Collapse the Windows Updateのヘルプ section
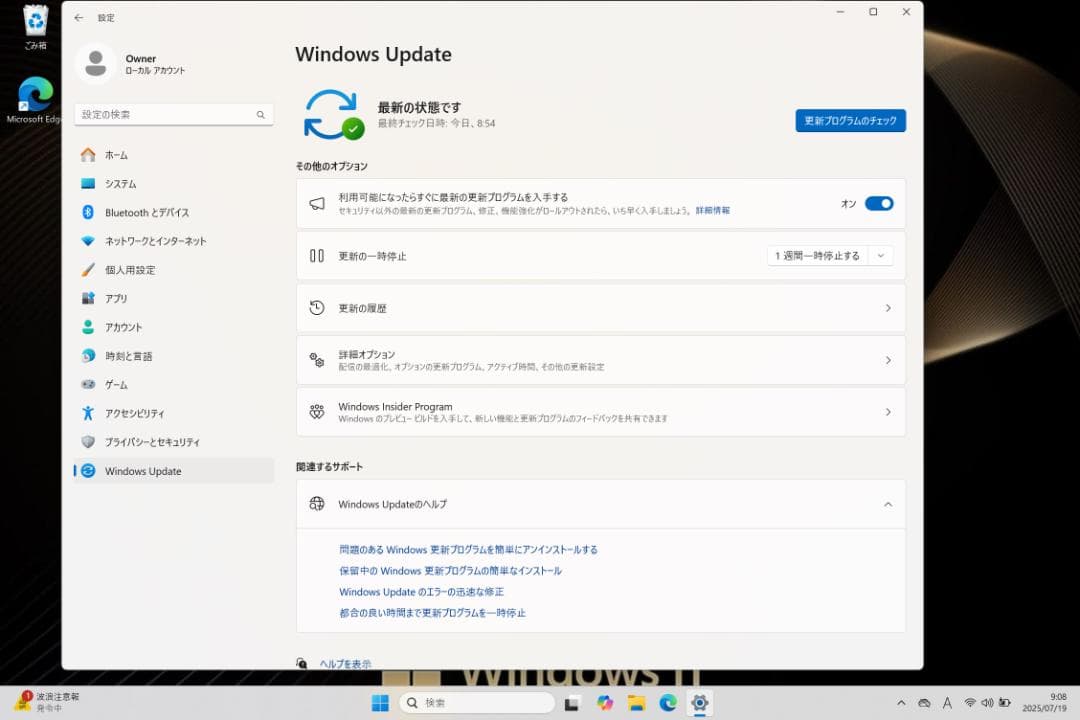 pos(888,504)
